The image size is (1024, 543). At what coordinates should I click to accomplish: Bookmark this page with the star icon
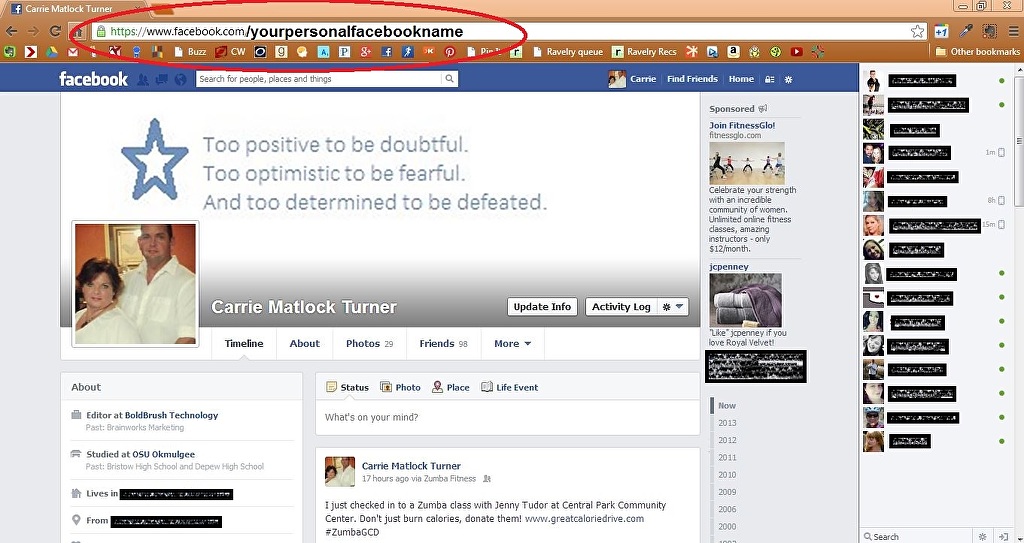tap(918, 31)
